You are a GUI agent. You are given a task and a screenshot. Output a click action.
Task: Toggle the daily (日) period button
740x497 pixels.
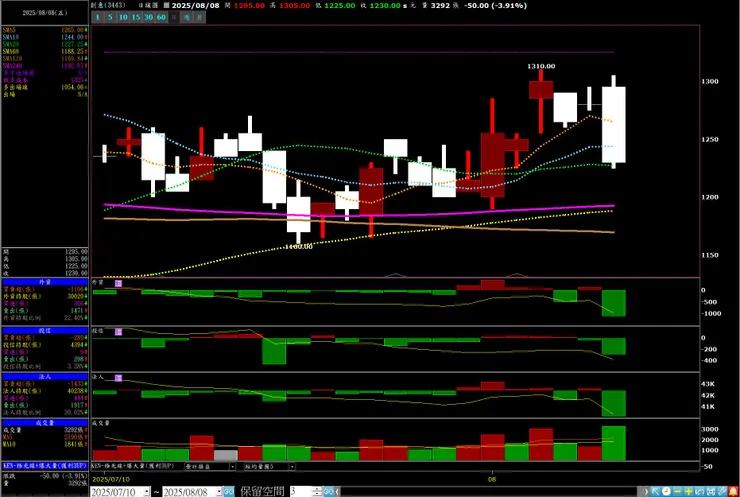coord(174,17)
